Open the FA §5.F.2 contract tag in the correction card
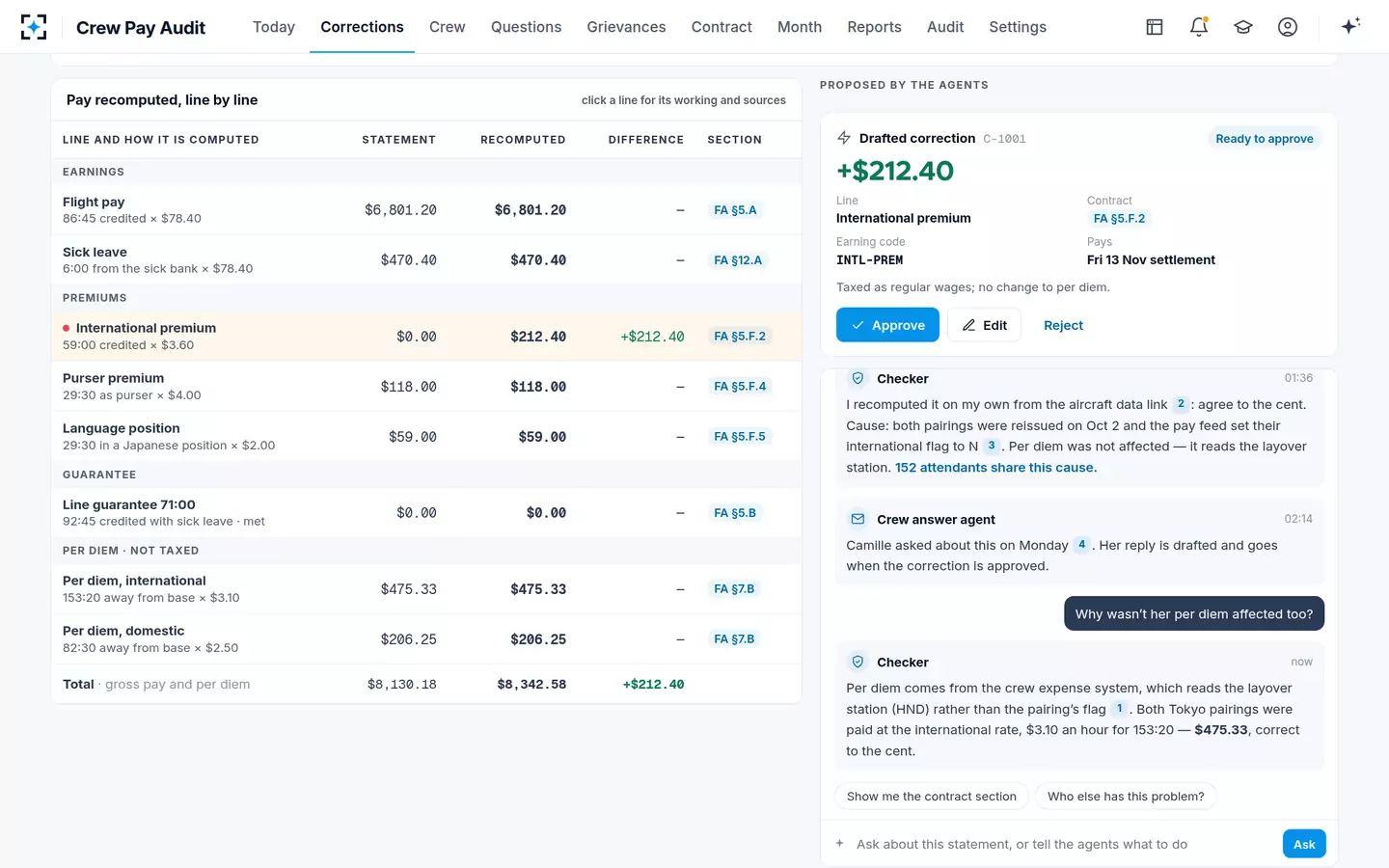1389x868 pixels. coord(1119,219)
